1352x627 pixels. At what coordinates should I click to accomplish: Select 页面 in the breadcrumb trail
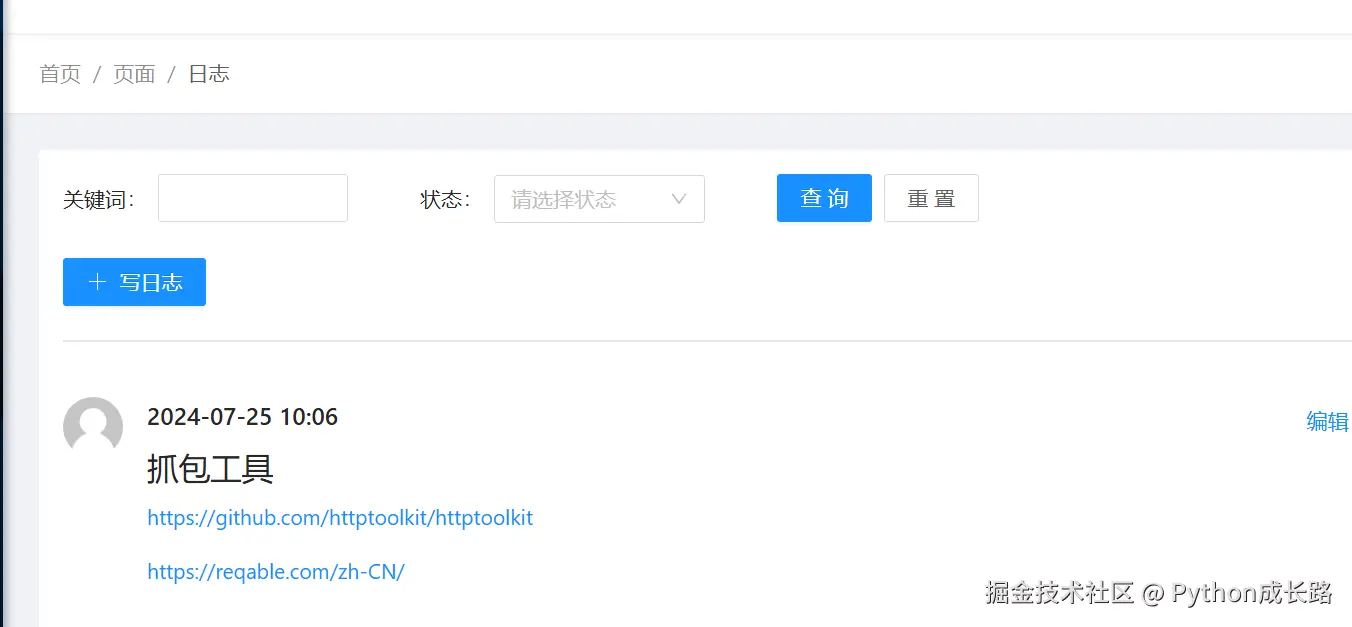(134, 74)
